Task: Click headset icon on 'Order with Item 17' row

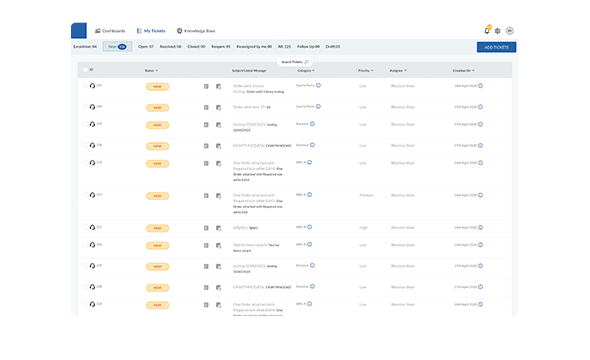Action: click(92, 107)
